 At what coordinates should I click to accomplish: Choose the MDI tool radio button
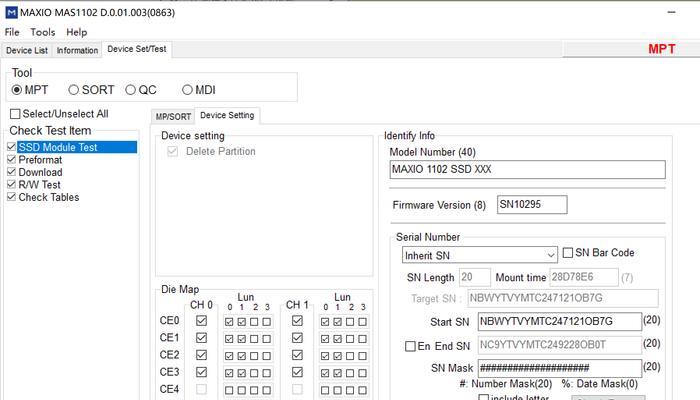pos(187,90)
